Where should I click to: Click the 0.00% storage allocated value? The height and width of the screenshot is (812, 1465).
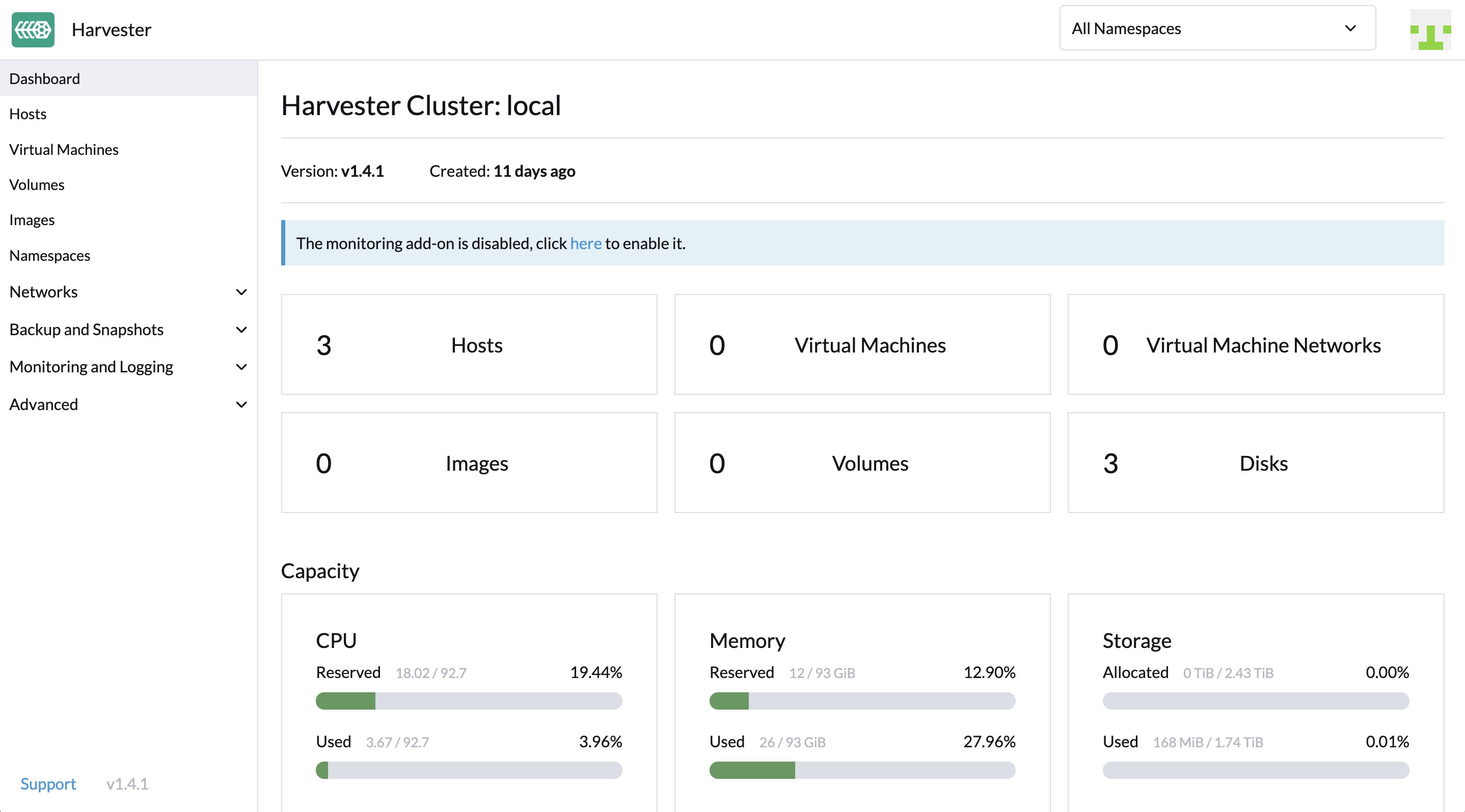point(1387,673)
